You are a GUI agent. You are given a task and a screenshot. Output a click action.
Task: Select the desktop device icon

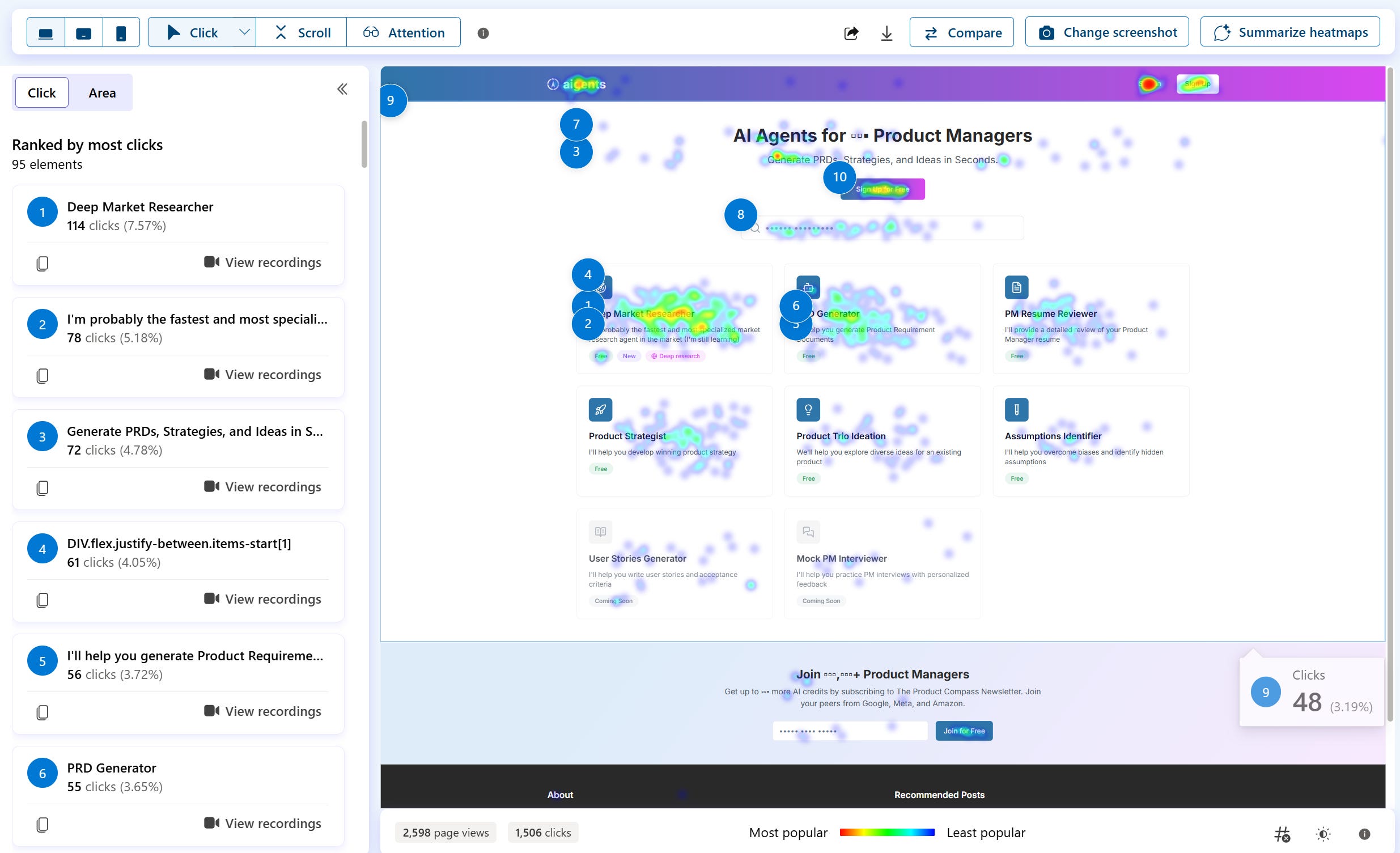click(45, 33)
